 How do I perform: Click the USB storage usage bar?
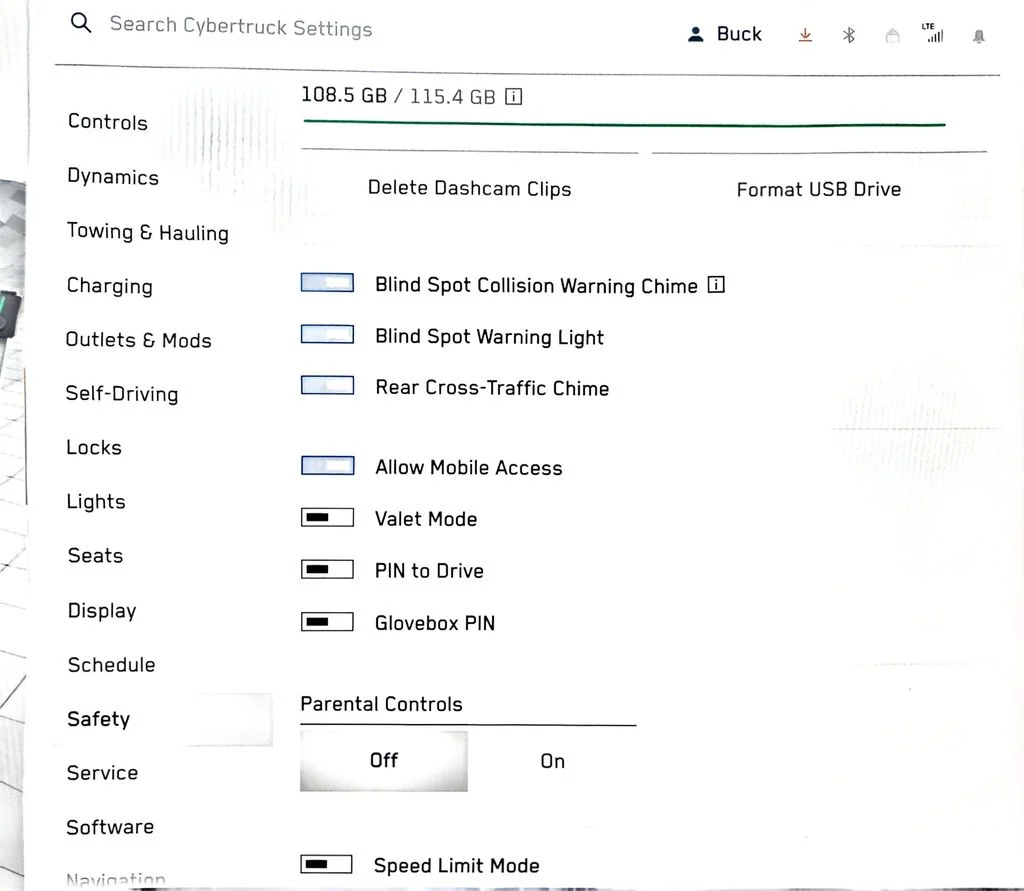pyautogui.click(x=624, y=123)
